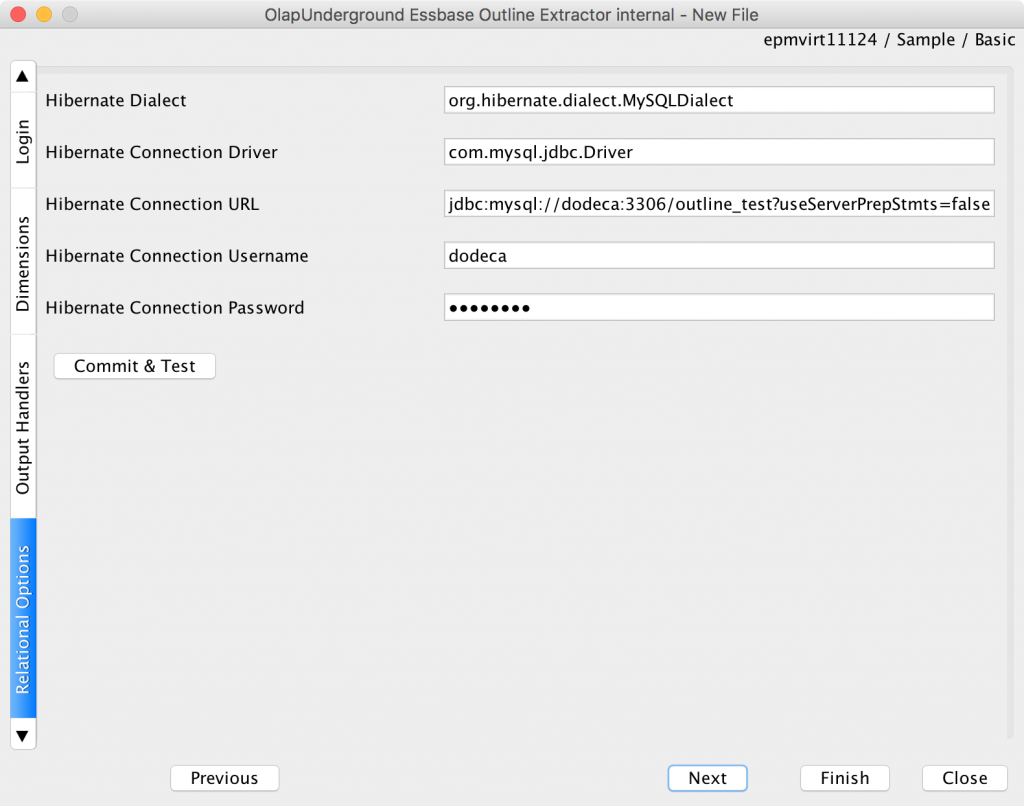The image size is (1024, 806).
Task: Click into the Hibernate Connection Password field
Action: (x=719, y=308)
